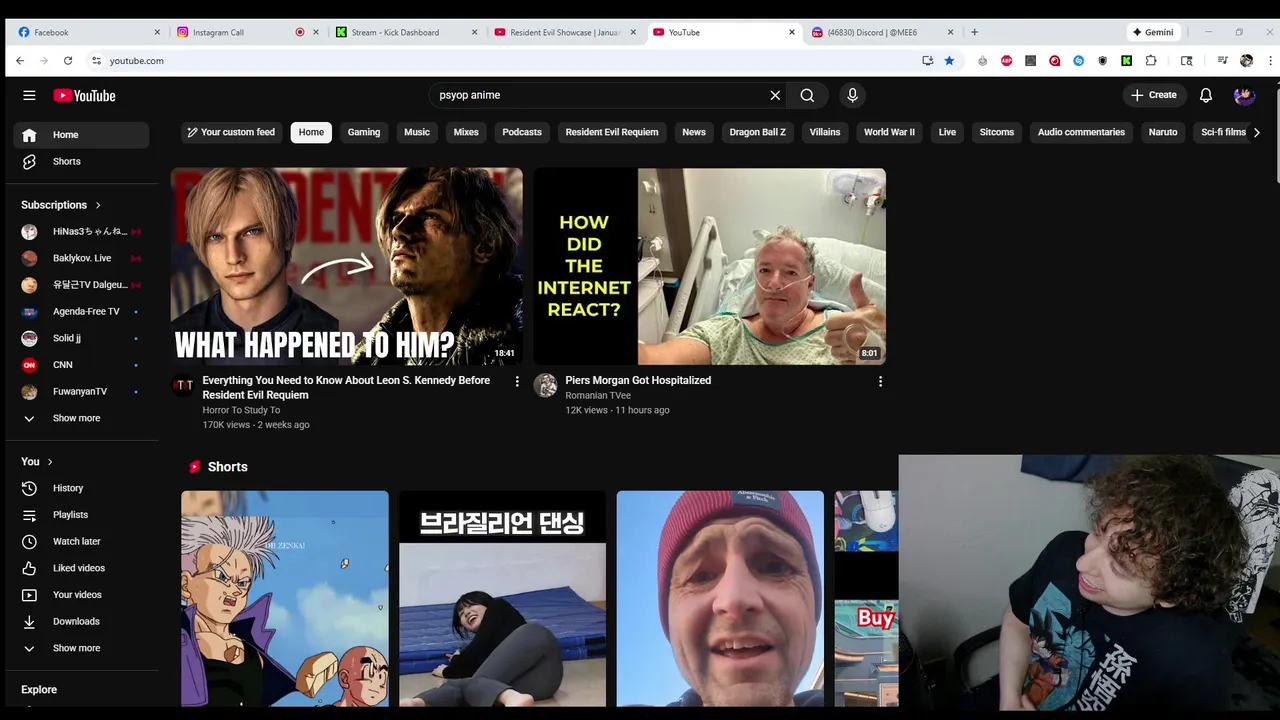Open the Romanian TVee channel name link
Viewport: 1280px width, 720px height.
click(598, 396)
